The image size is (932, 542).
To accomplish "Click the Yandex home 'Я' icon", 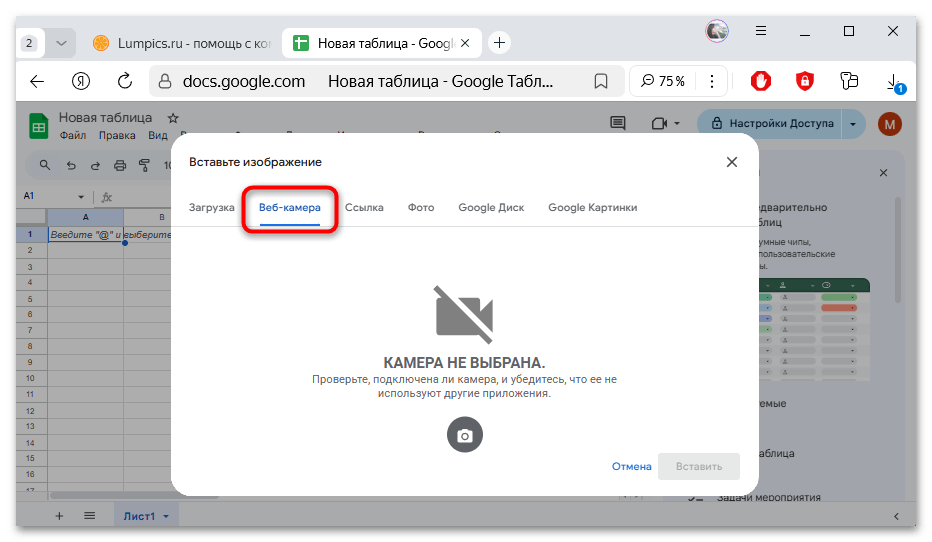I will (x=81, y=81).
